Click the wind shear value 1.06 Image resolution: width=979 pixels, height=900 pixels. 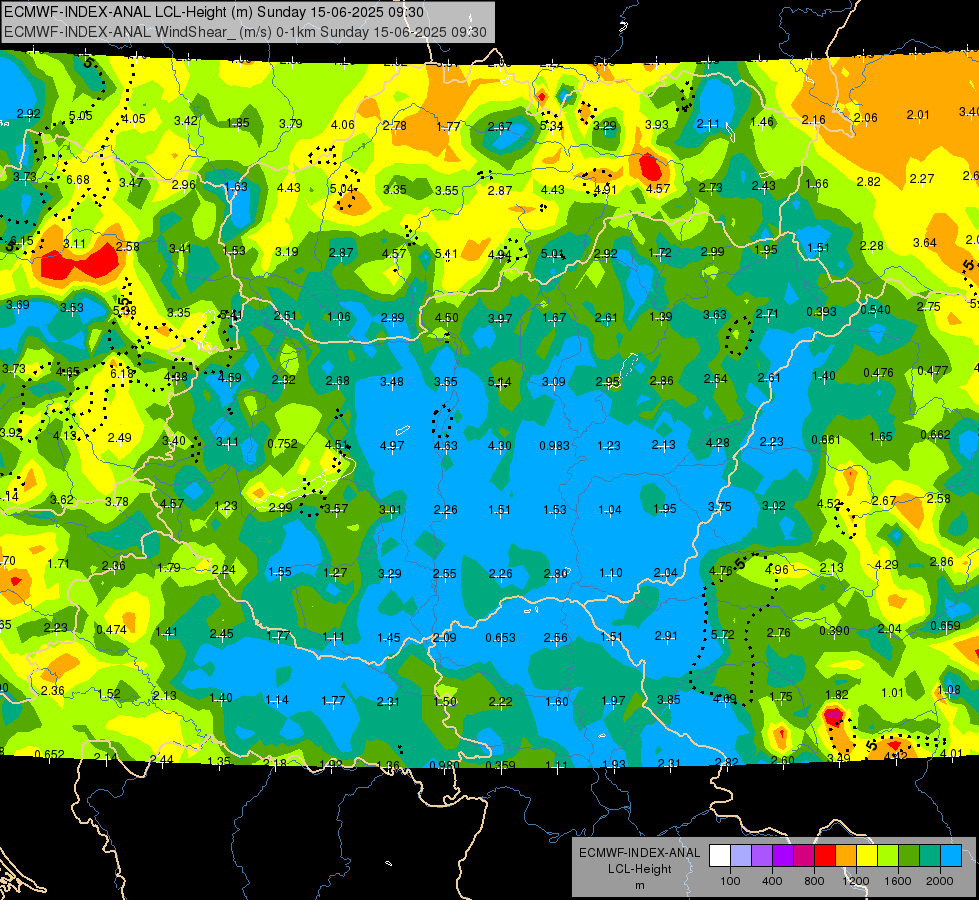(x=339, y=317)
